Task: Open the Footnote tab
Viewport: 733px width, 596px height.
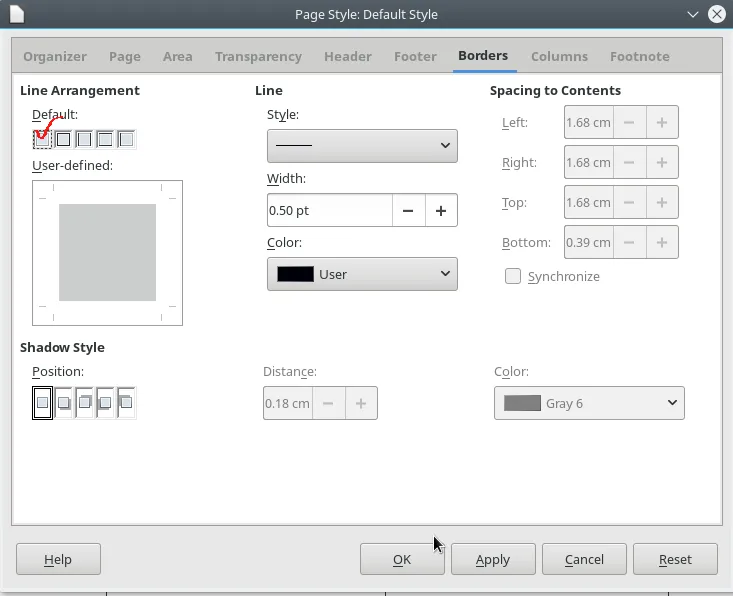Action: click(640, 57)
